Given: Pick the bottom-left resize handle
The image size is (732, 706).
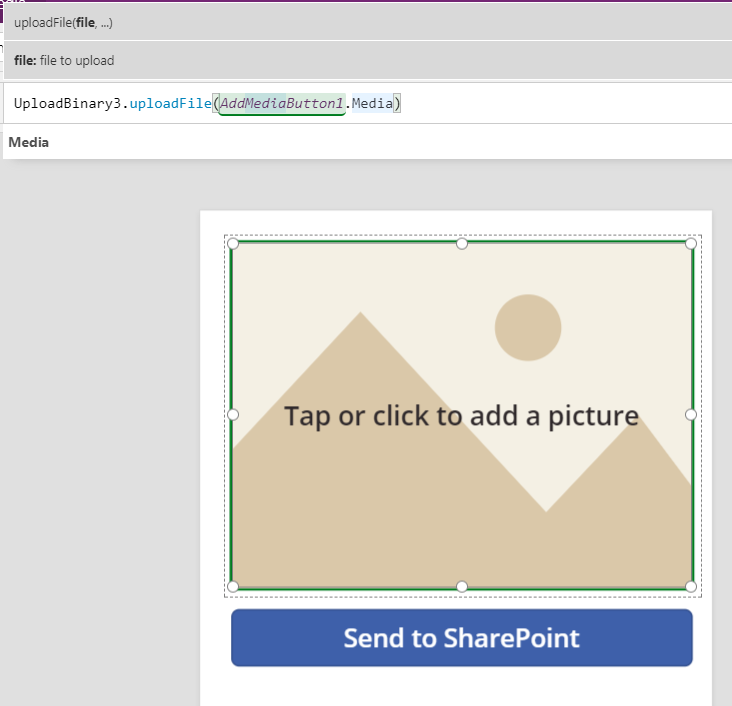Looking at the screenshot, I should (233, 586).
